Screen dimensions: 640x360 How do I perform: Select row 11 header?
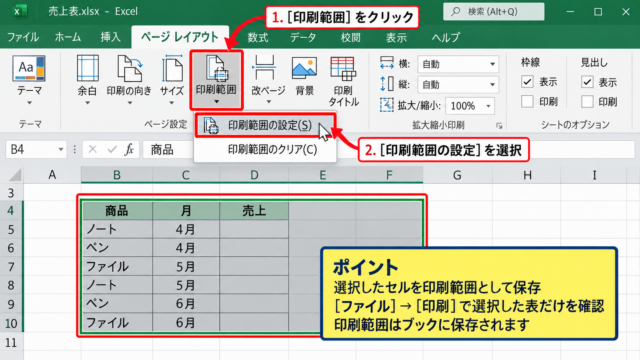click(x=11, y=342)
